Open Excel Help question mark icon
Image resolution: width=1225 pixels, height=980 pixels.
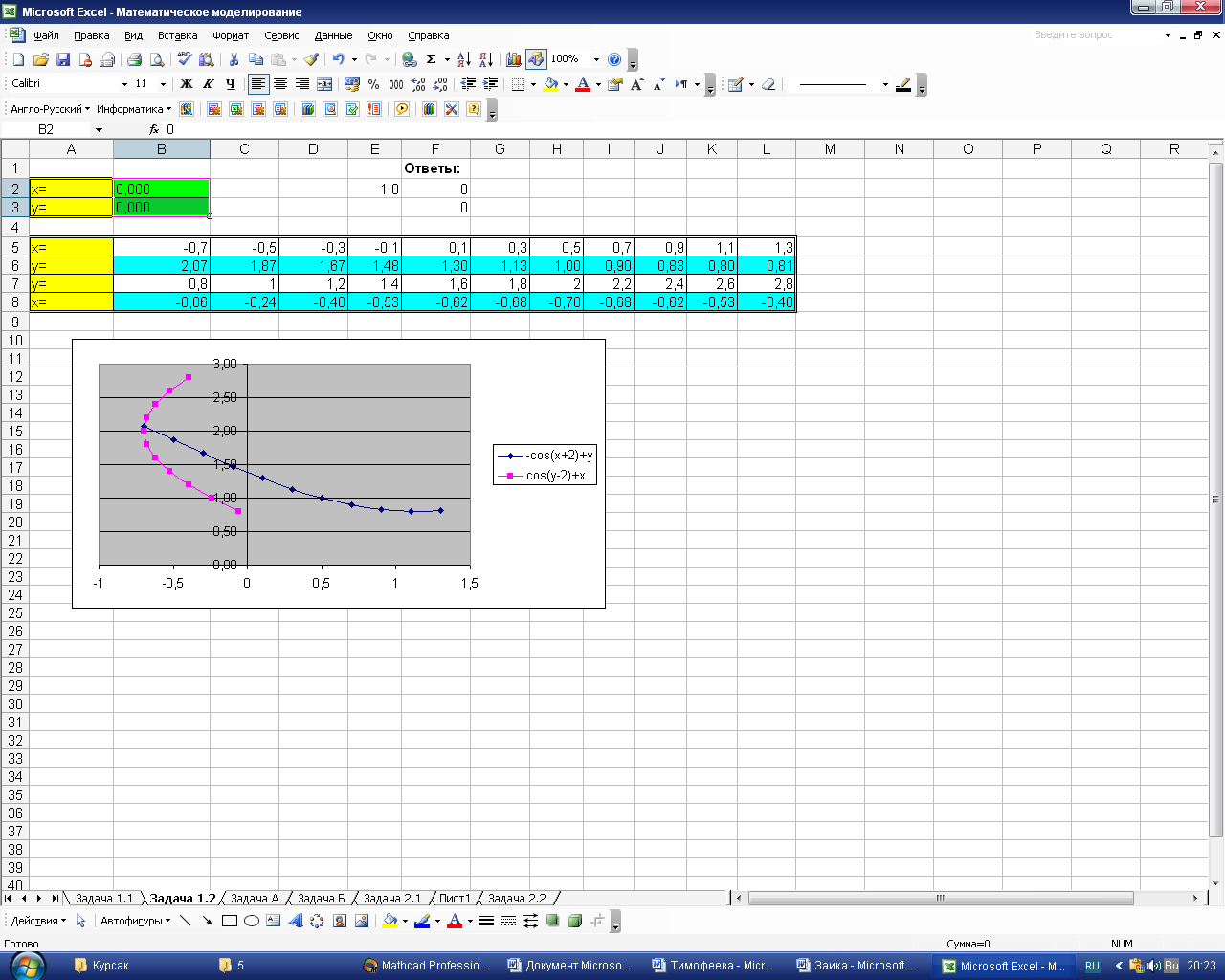(x=614, y=59)
